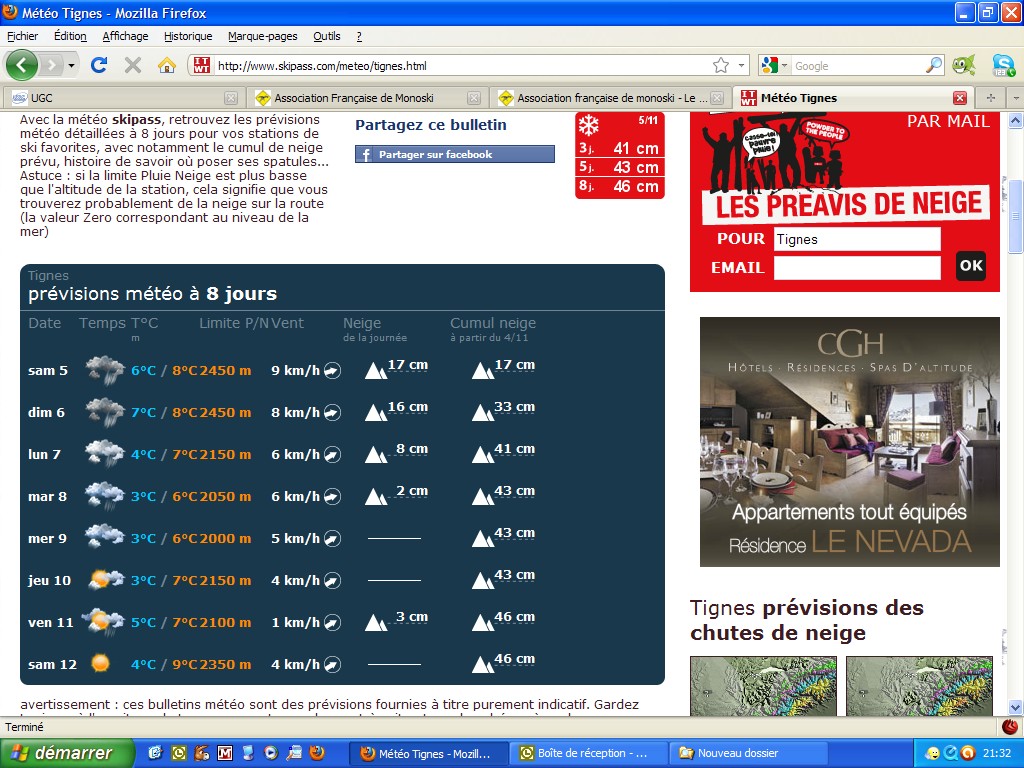
Task: Switch to the UGC tab
Action: (124, 98)
